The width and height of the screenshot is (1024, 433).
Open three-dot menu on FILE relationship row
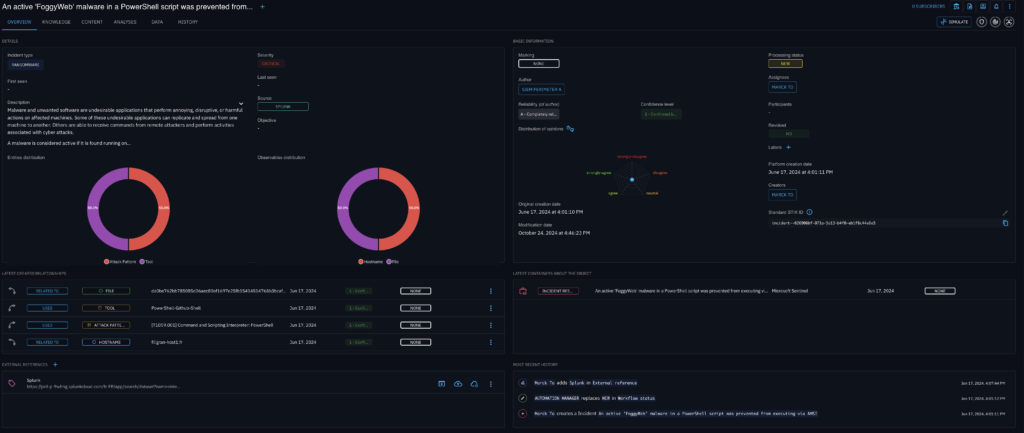tap(491, 291)
